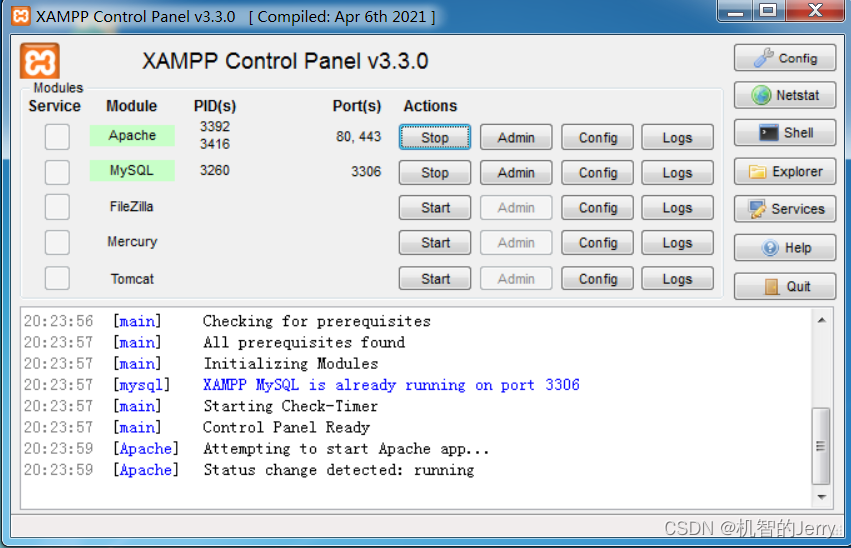Viewport: 851px width, 548px height.
Task: Open the FileZilla Config menu
Action: click(598, 208)
